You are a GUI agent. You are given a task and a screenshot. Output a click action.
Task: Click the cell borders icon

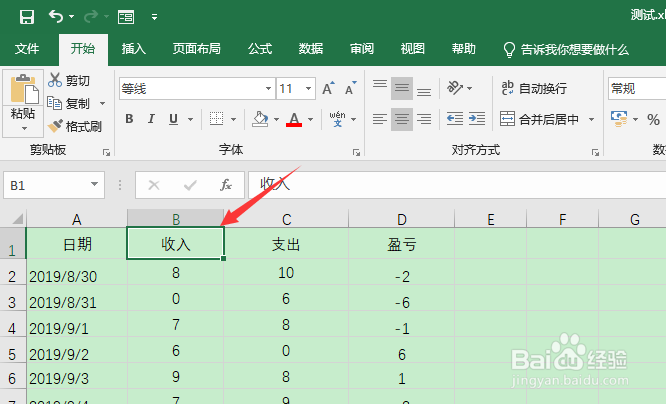217,119
